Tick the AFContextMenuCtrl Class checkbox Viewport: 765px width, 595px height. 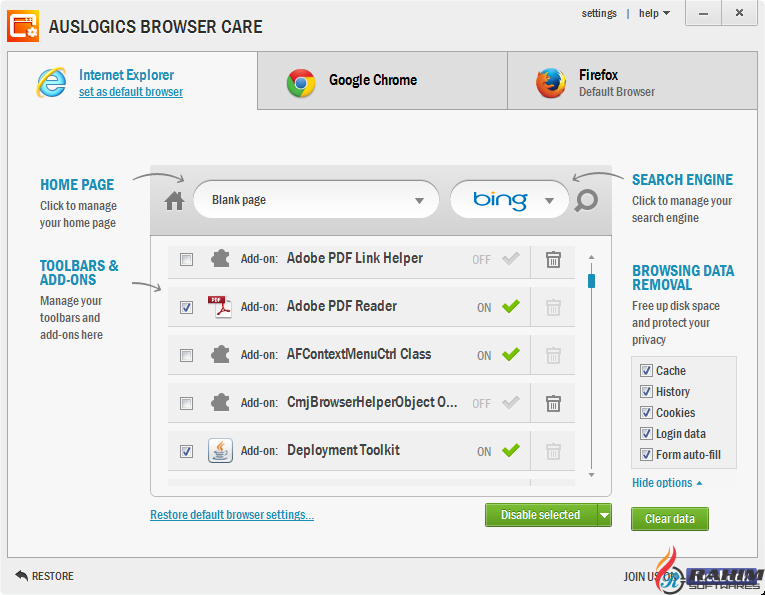[186, 356]
